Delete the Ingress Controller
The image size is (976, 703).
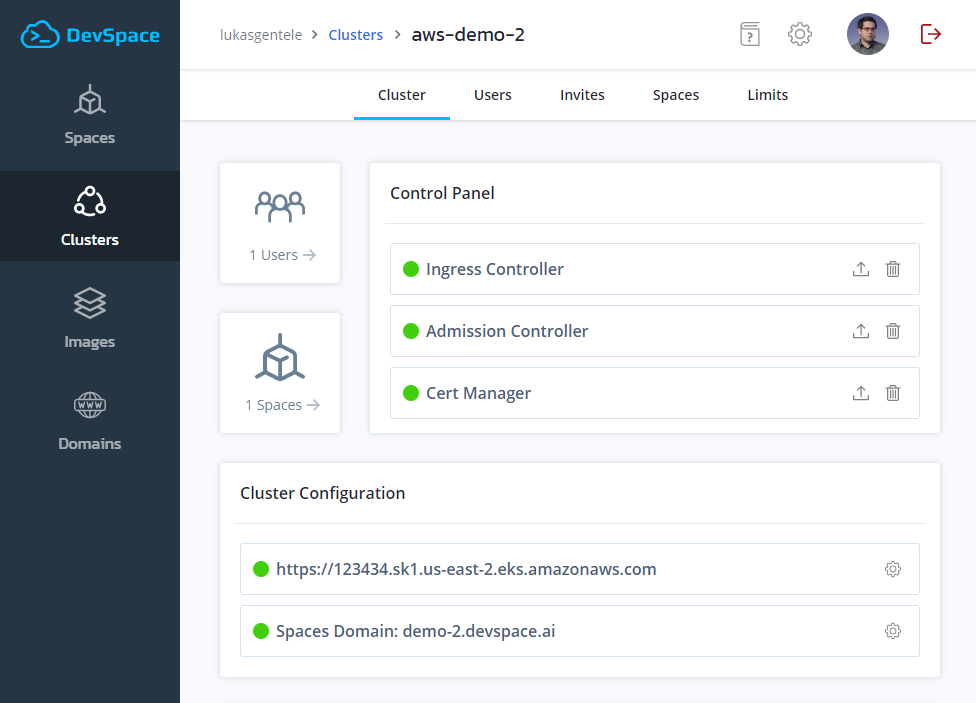[x=893, y=269]
